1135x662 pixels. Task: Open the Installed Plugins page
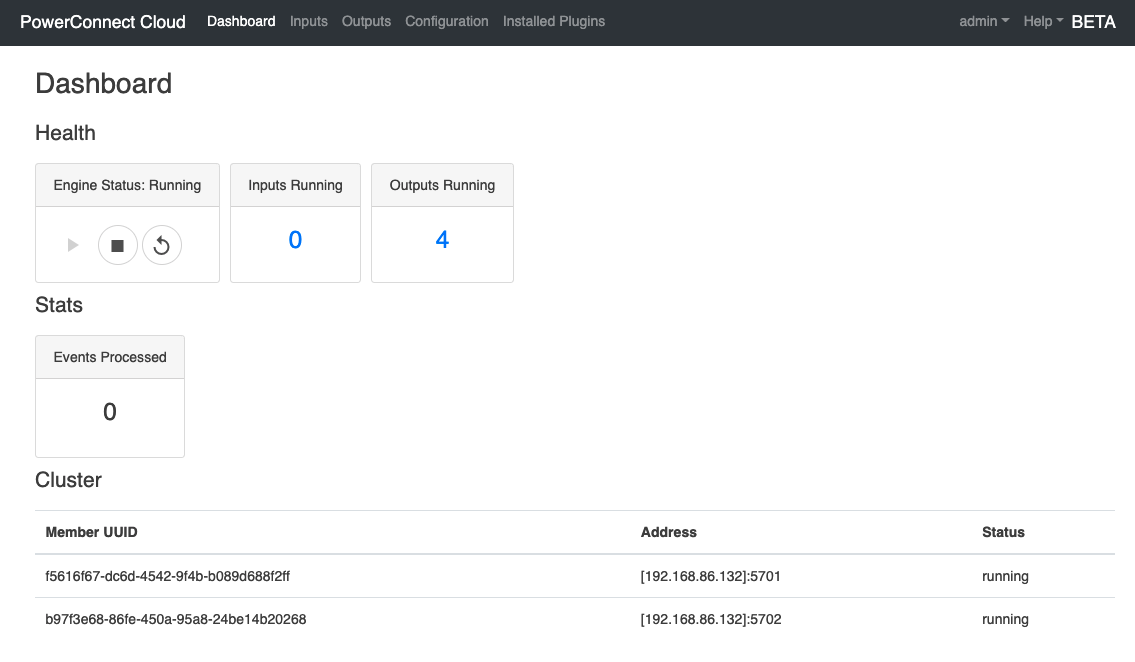click(x=553, y=21)
